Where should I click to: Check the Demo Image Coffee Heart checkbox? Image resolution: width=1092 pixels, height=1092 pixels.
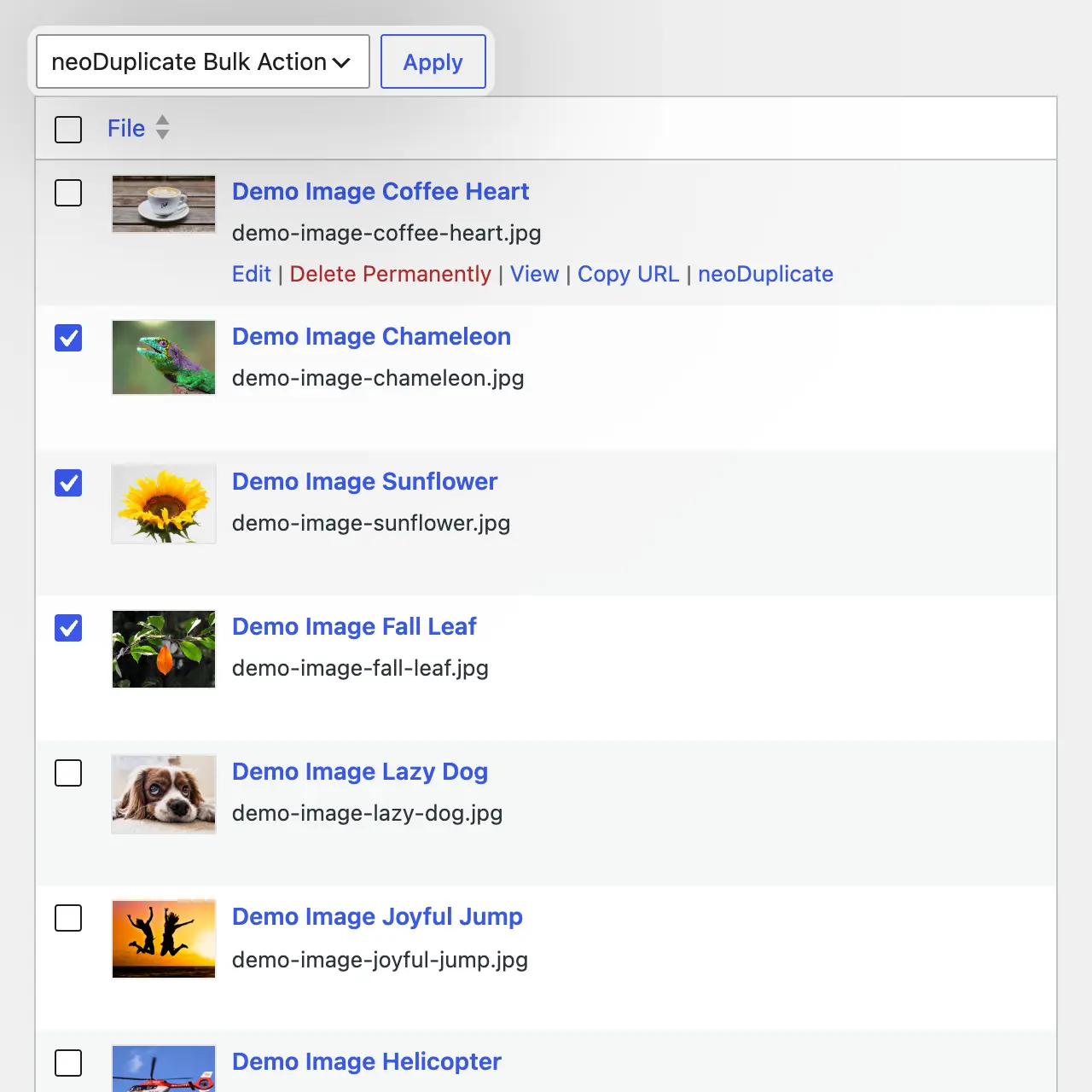pos(68,193)
